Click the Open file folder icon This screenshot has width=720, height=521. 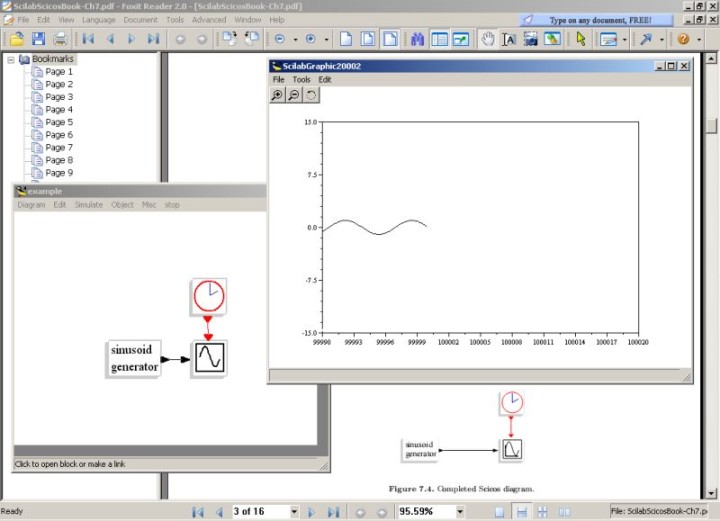point(16,39)
